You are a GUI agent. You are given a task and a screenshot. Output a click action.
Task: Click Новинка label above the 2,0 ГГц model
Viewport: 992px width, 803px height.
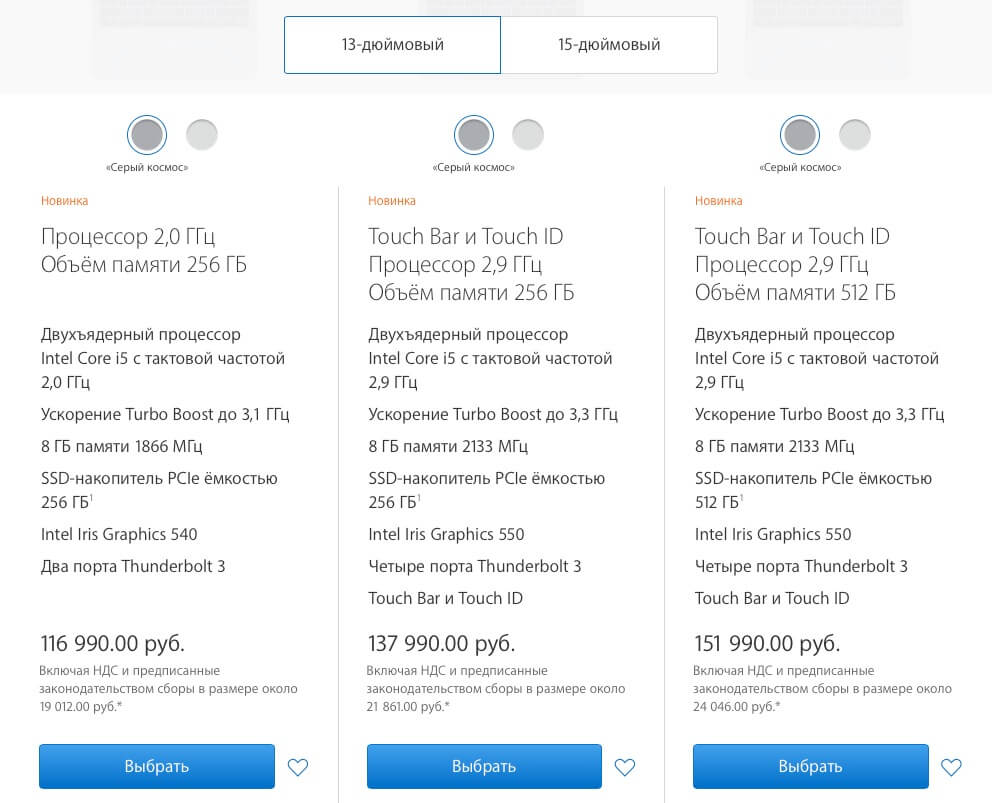click(x=65, y=201)
